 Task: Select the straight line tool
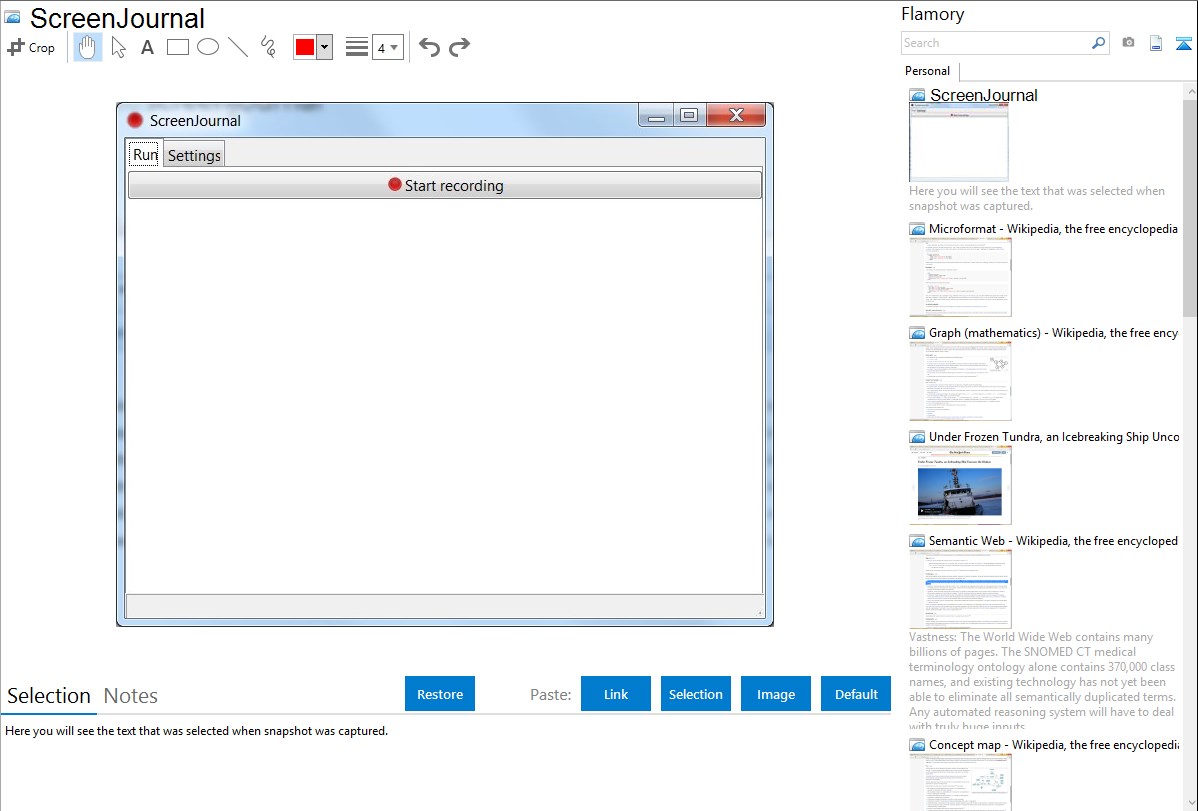click(238, 47)
